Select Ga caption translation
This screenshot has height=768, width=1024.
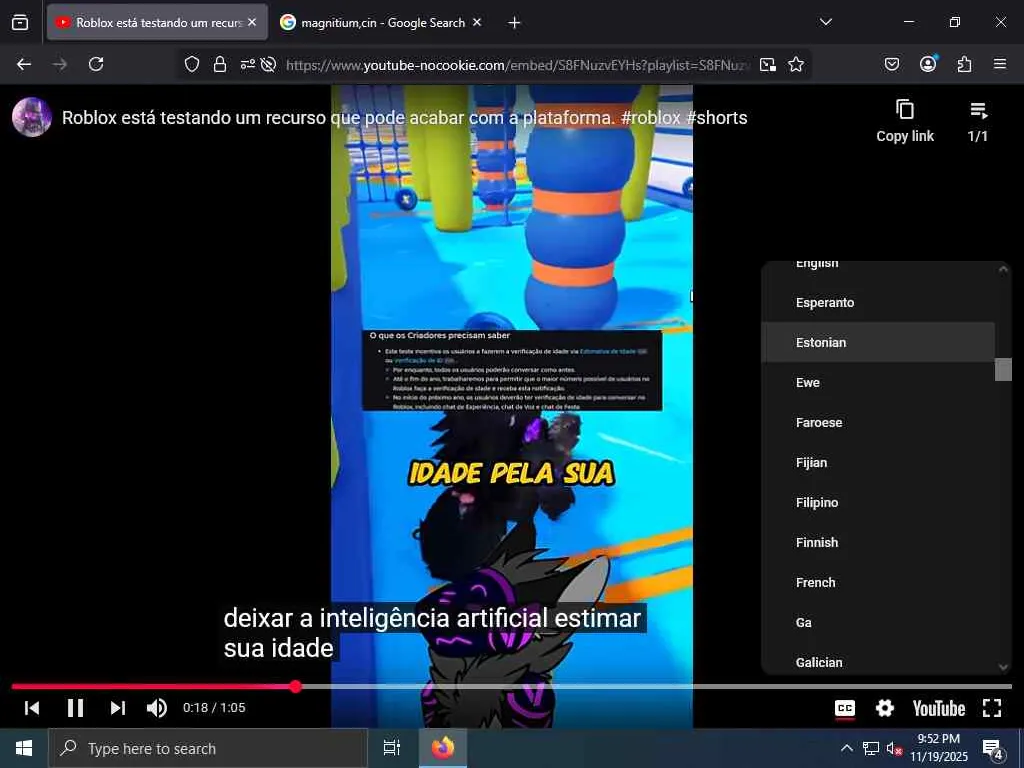pos(878,622)
